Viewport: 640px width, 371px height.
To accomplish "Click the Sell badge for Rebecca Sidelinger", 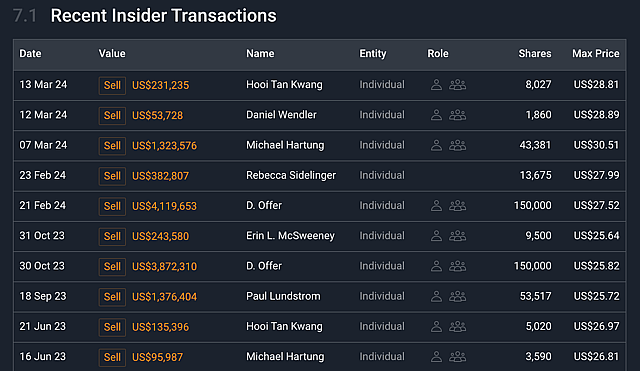I will click(112, 176).
